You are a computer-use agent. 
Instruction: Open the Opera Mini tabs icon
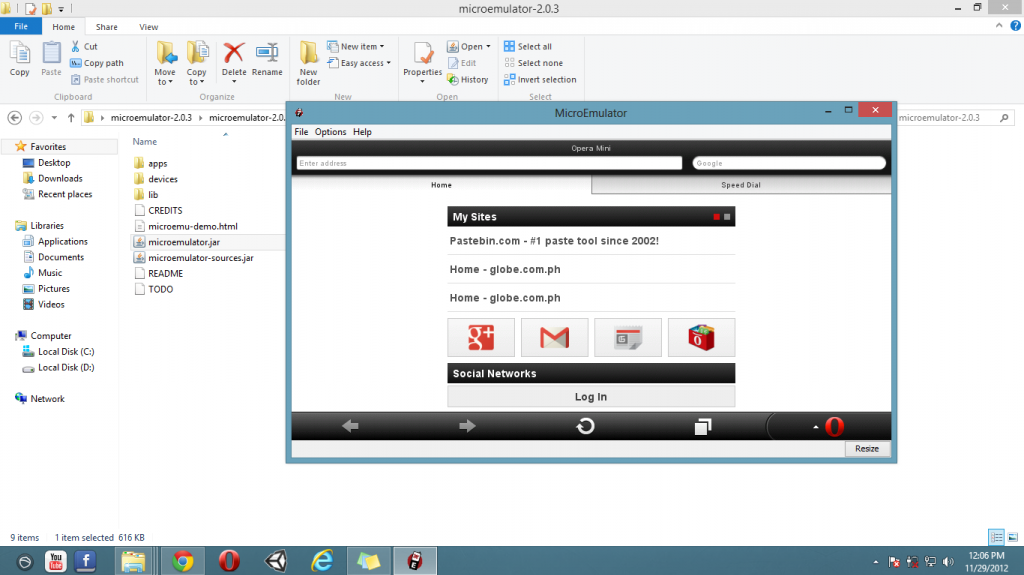pyautogui.click(x=702, y=427)
